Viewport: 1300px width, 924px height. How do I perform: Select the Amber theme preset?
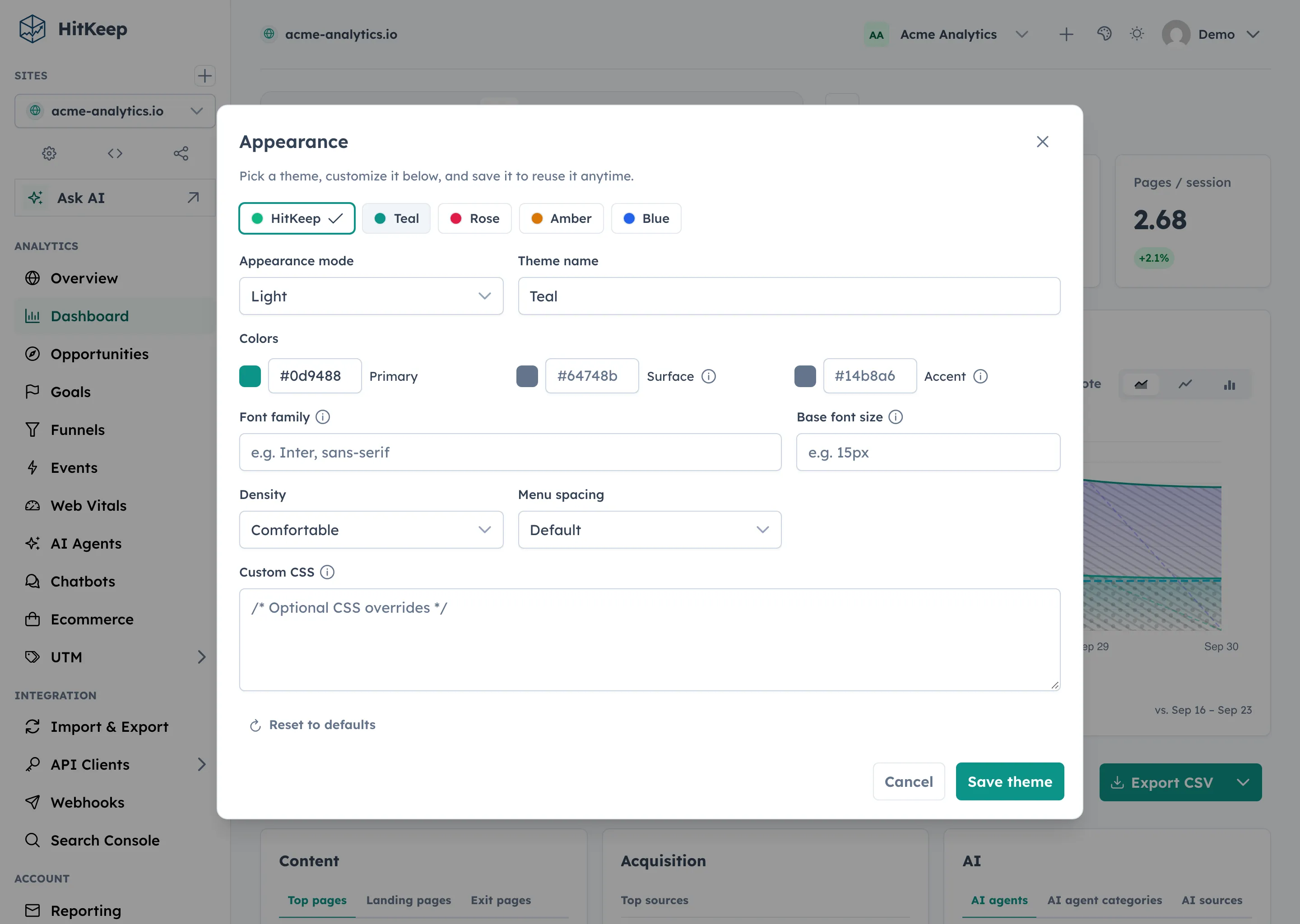click(x=561, y=218)
